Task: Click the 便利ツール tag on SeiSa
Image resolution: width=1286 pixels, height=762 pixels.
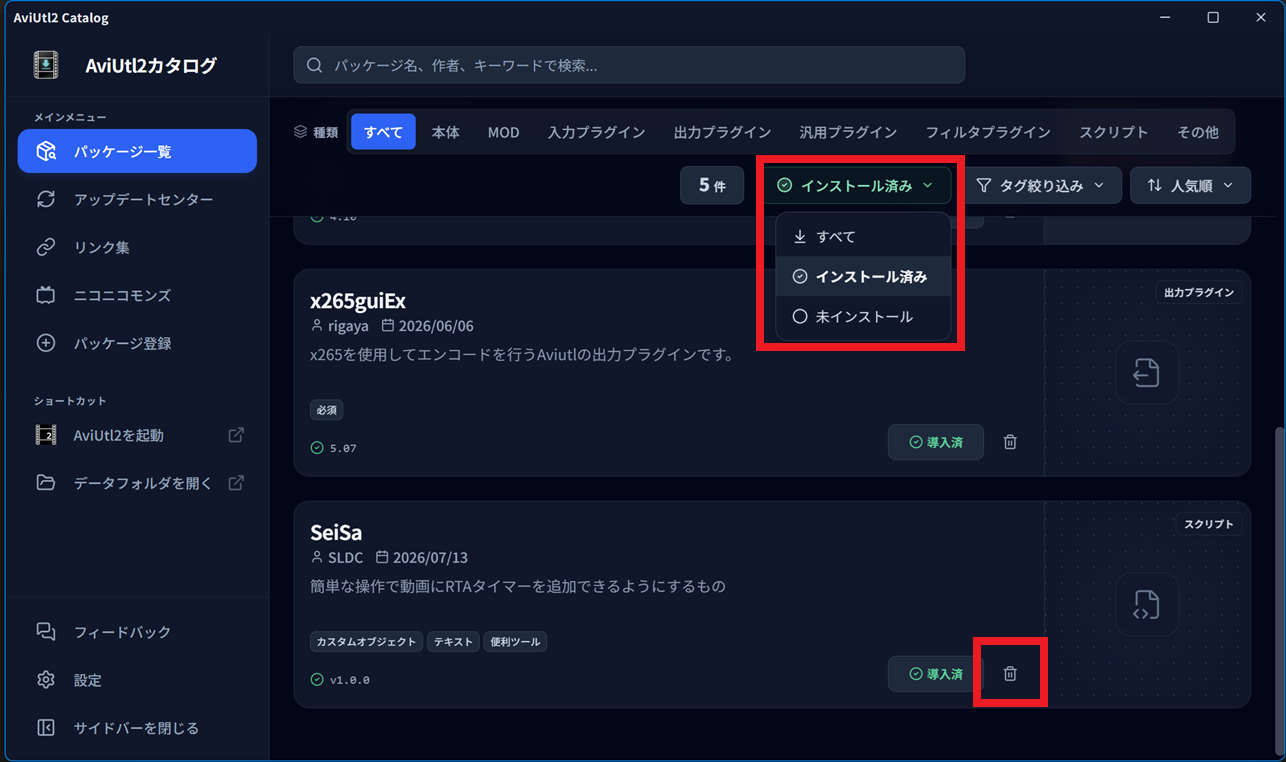Action: 516,642
